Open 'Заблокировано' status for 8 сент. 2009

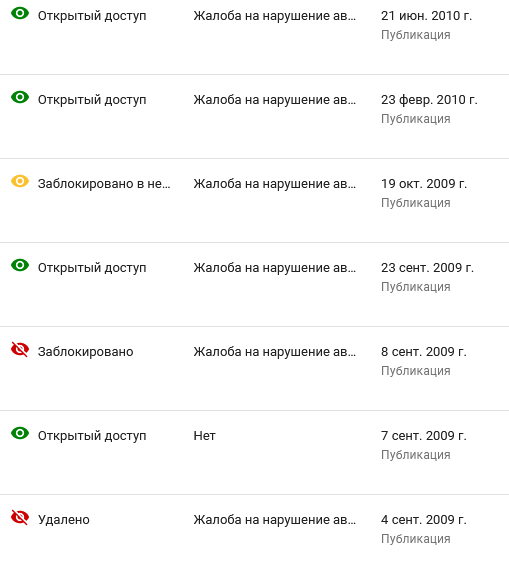86,352
